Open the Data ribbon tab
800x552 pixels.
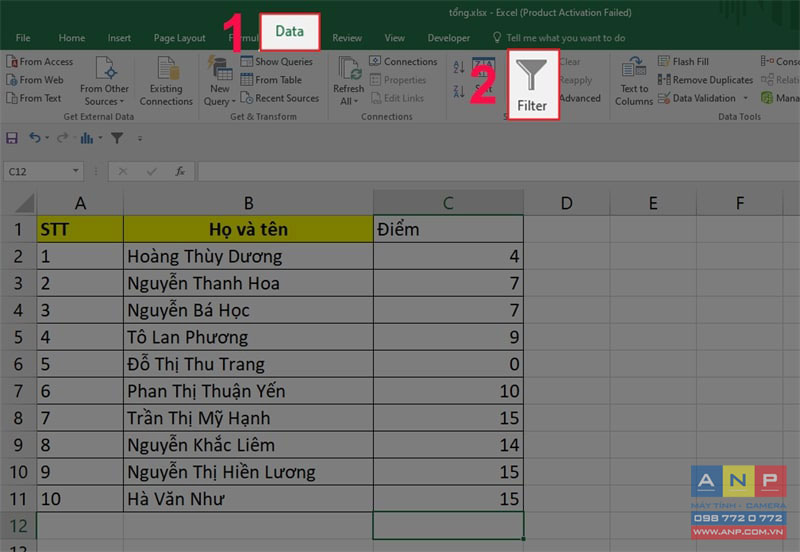[x=289, y=32]
